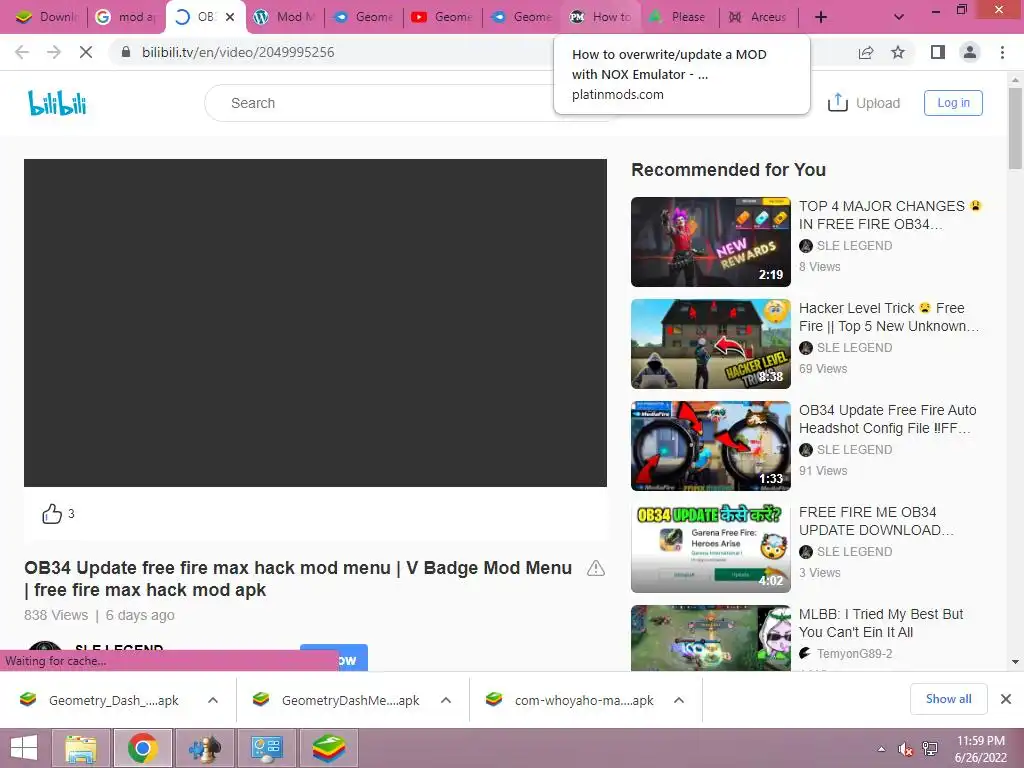This screenshot has width=1024, height=768.
Task: Stop loading the page
Action: tap(86, 52)
